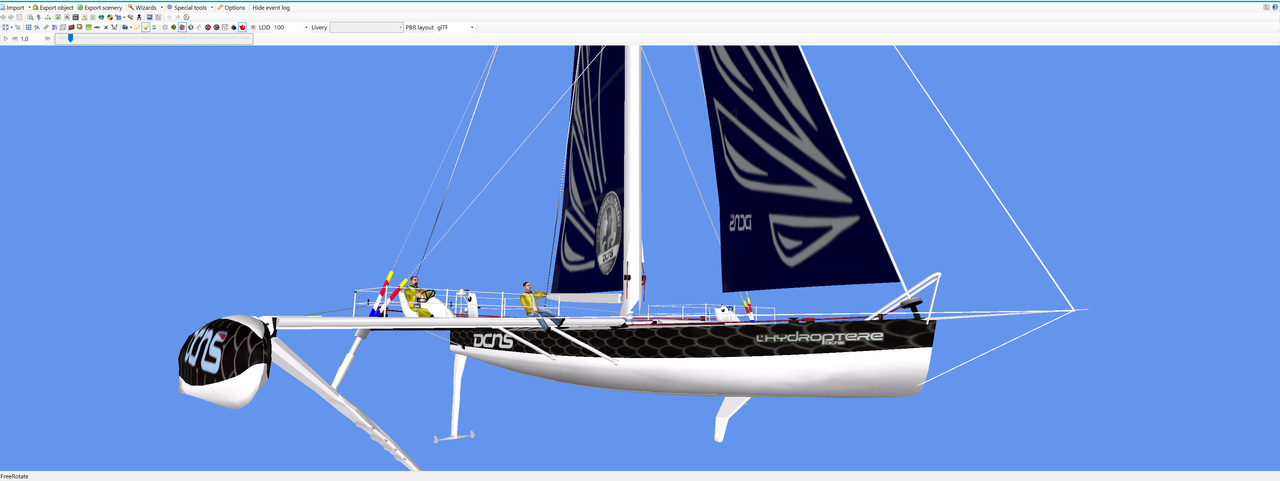Click the animation timeline slider track
This screenshot has height=481, width=1280.
(154, 38)
